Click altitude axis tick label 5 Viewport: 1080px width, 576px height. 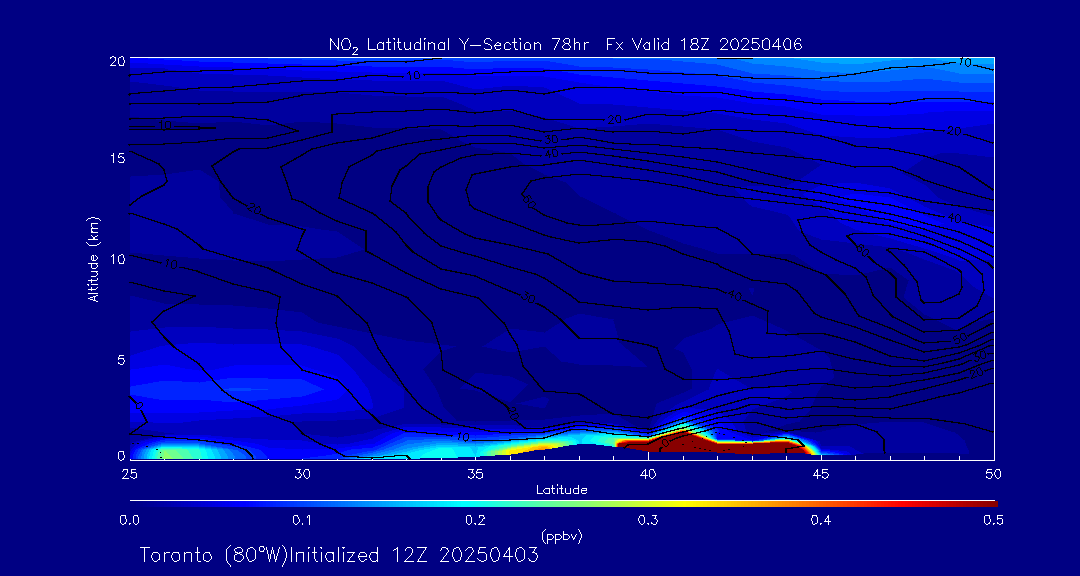[121, 360]
